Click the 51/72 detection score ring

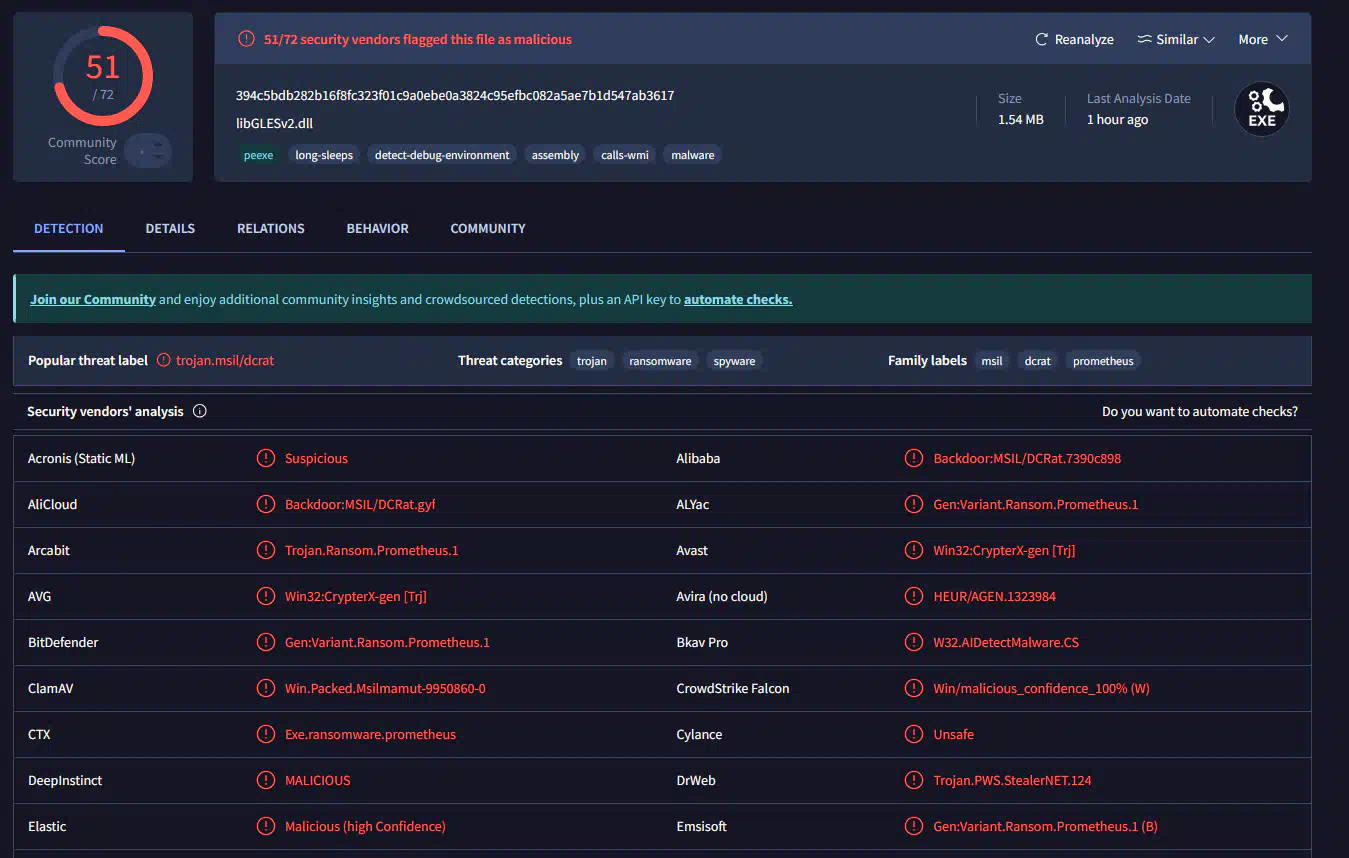pos(103,77)
